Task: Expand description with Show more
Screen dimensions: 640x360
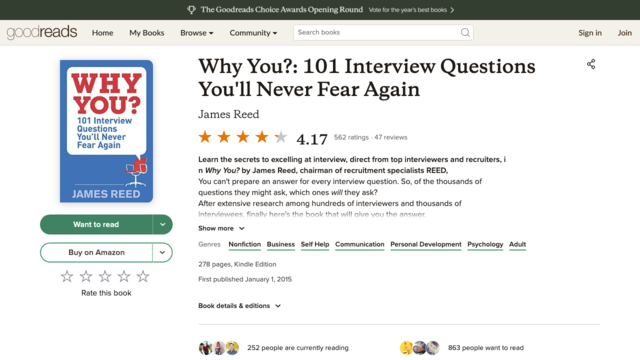Action: [221, 228]
